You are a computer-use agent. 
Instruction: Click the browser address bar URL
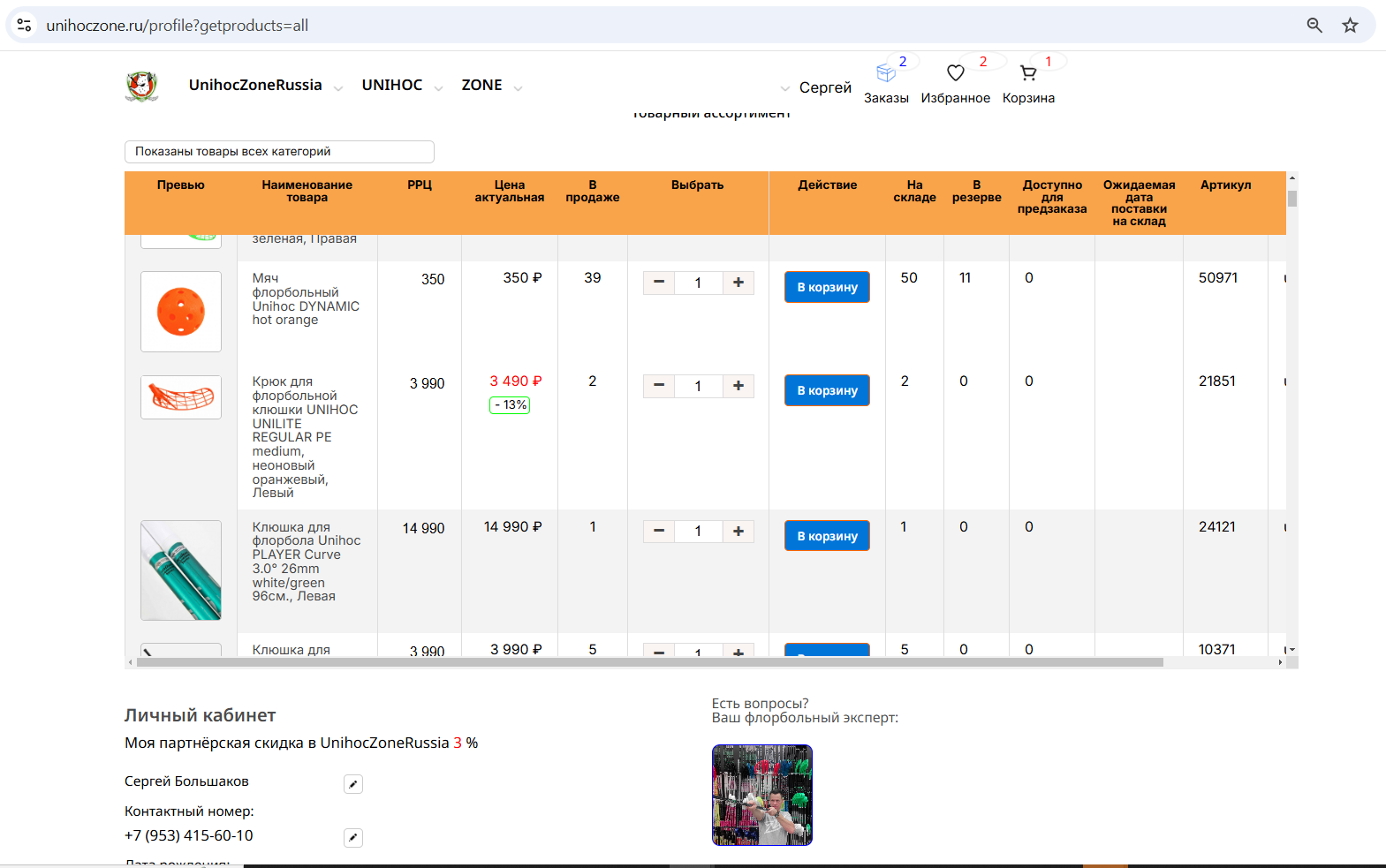(x=178, y=26)
